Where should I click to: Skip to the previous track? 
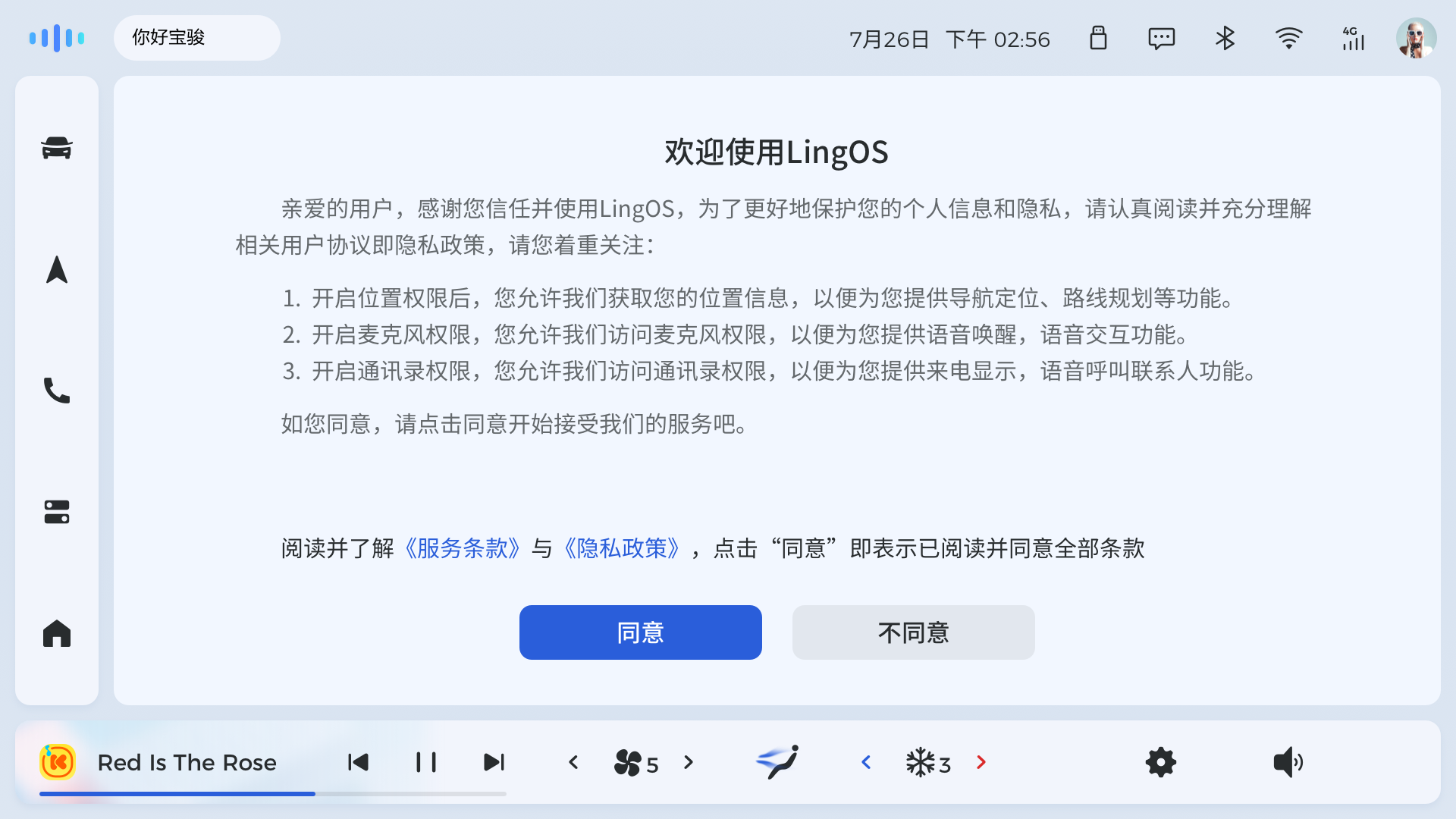pos(358,762)
